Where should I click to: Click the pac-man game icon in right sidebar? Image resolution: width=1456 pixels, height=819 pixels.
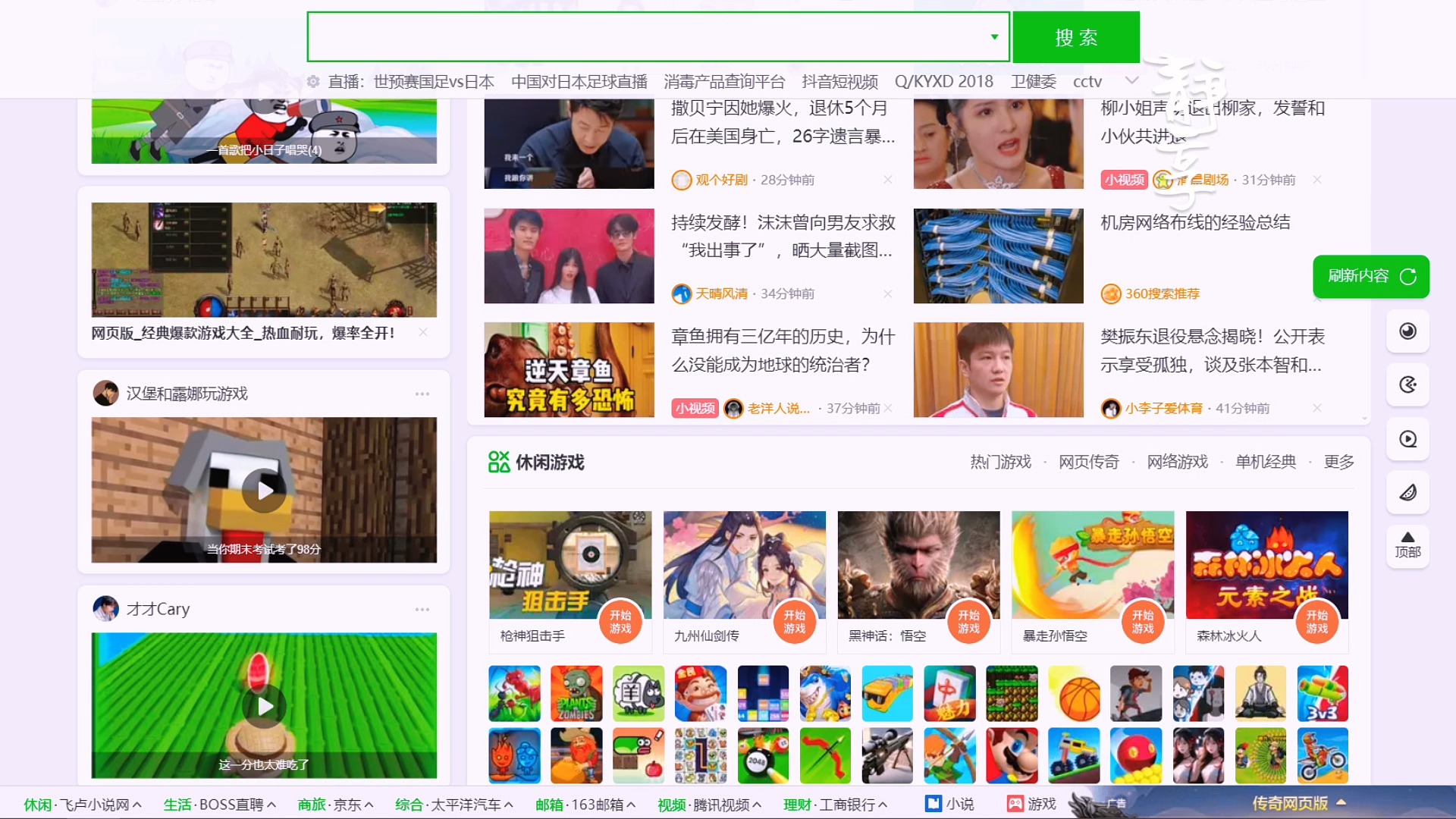[x=1407, y=385]
